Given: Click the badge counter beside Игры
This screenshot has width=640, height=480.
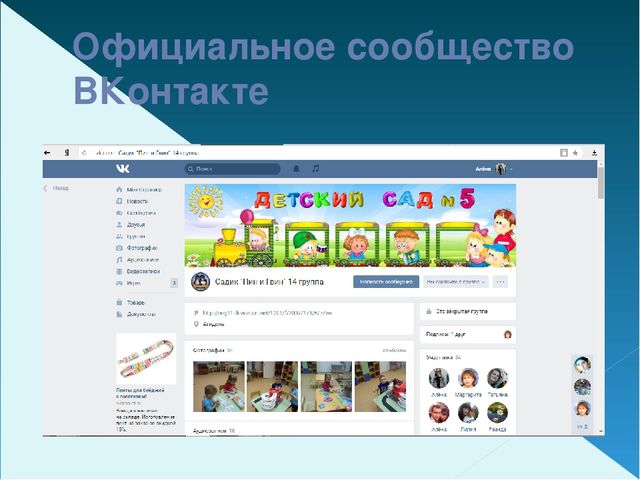Looking at the screenshot, I should [x=174, y=283].
